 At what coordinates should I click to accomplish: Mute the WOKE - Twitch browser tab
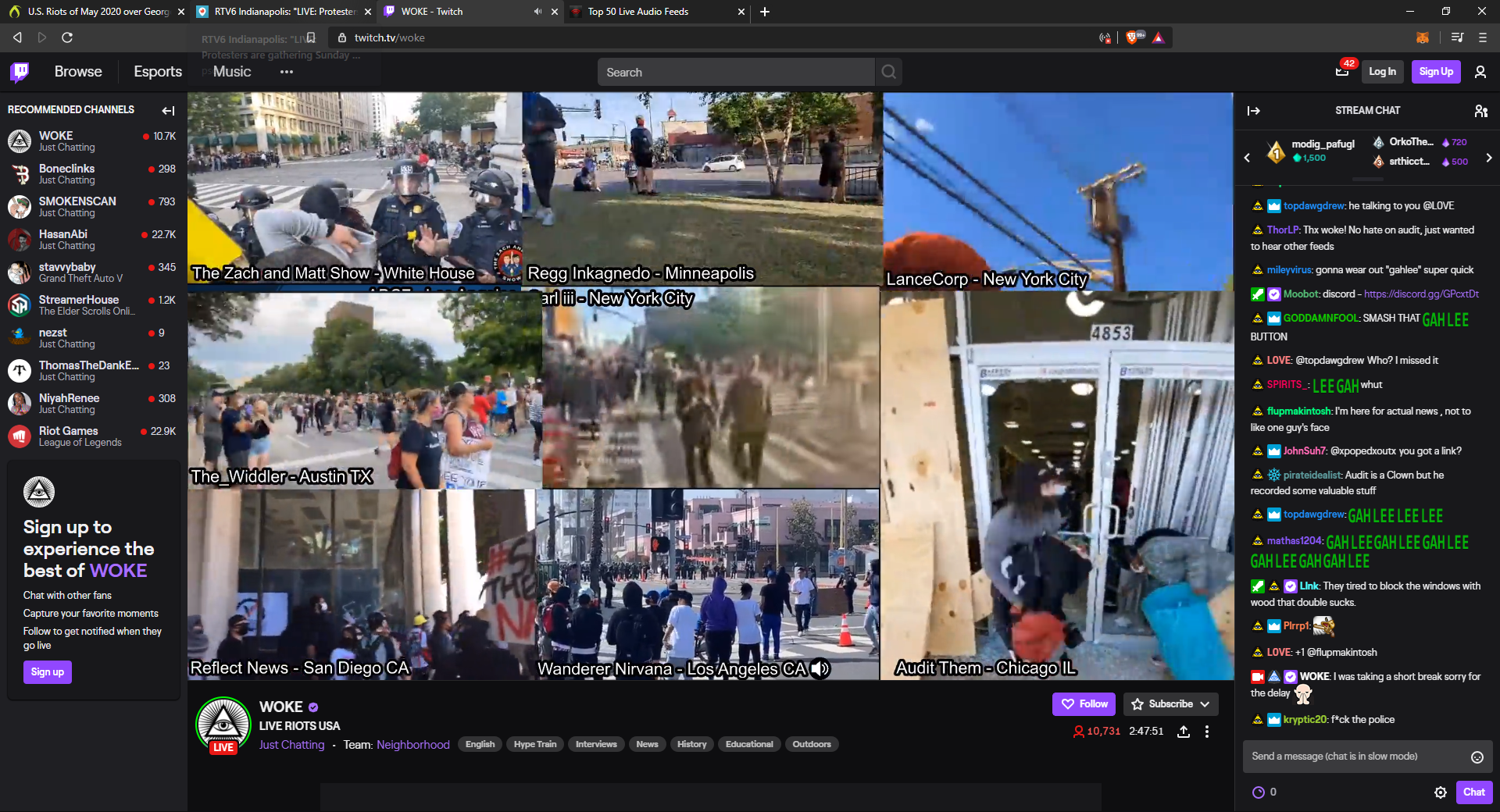click(537, 12)
